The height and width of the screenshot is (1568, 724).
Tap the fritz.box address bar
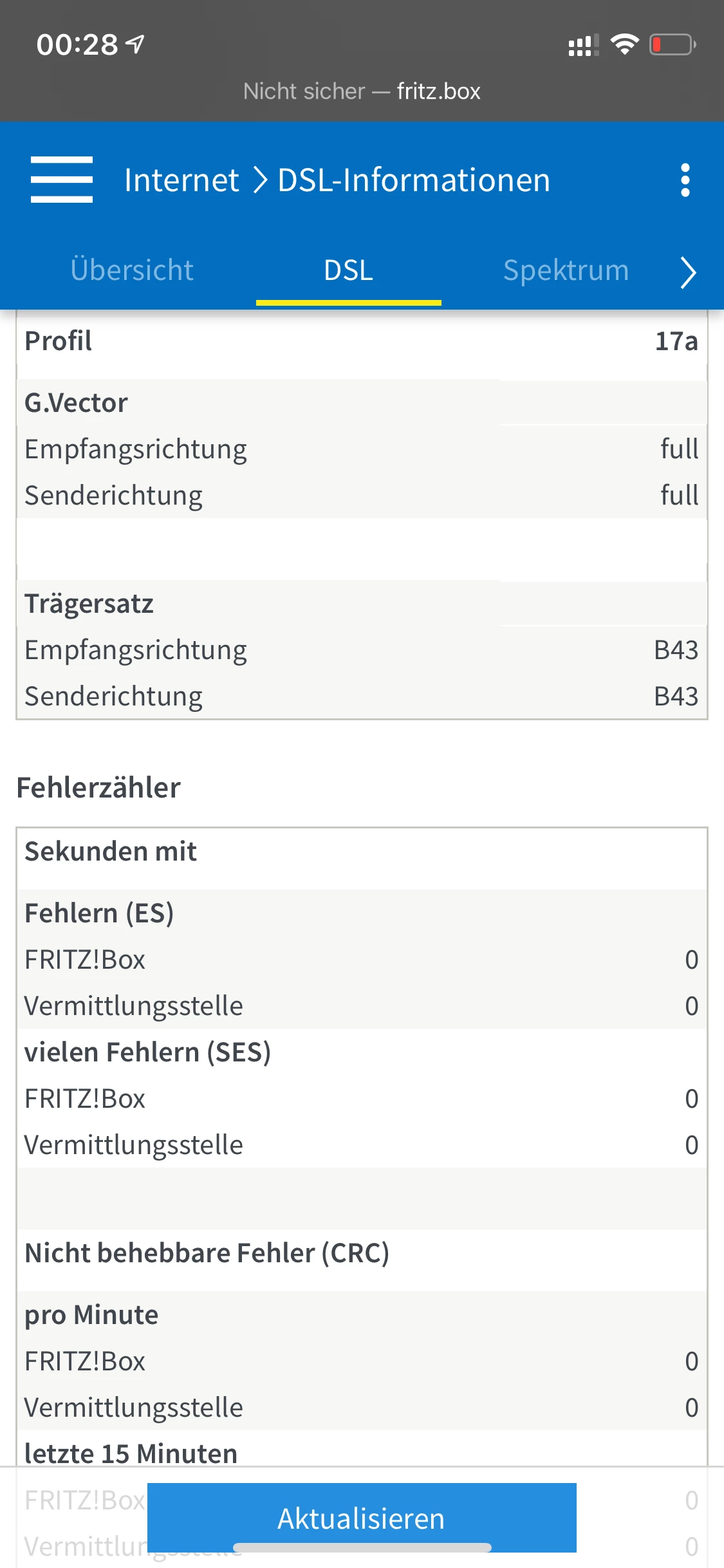point(362,91)
